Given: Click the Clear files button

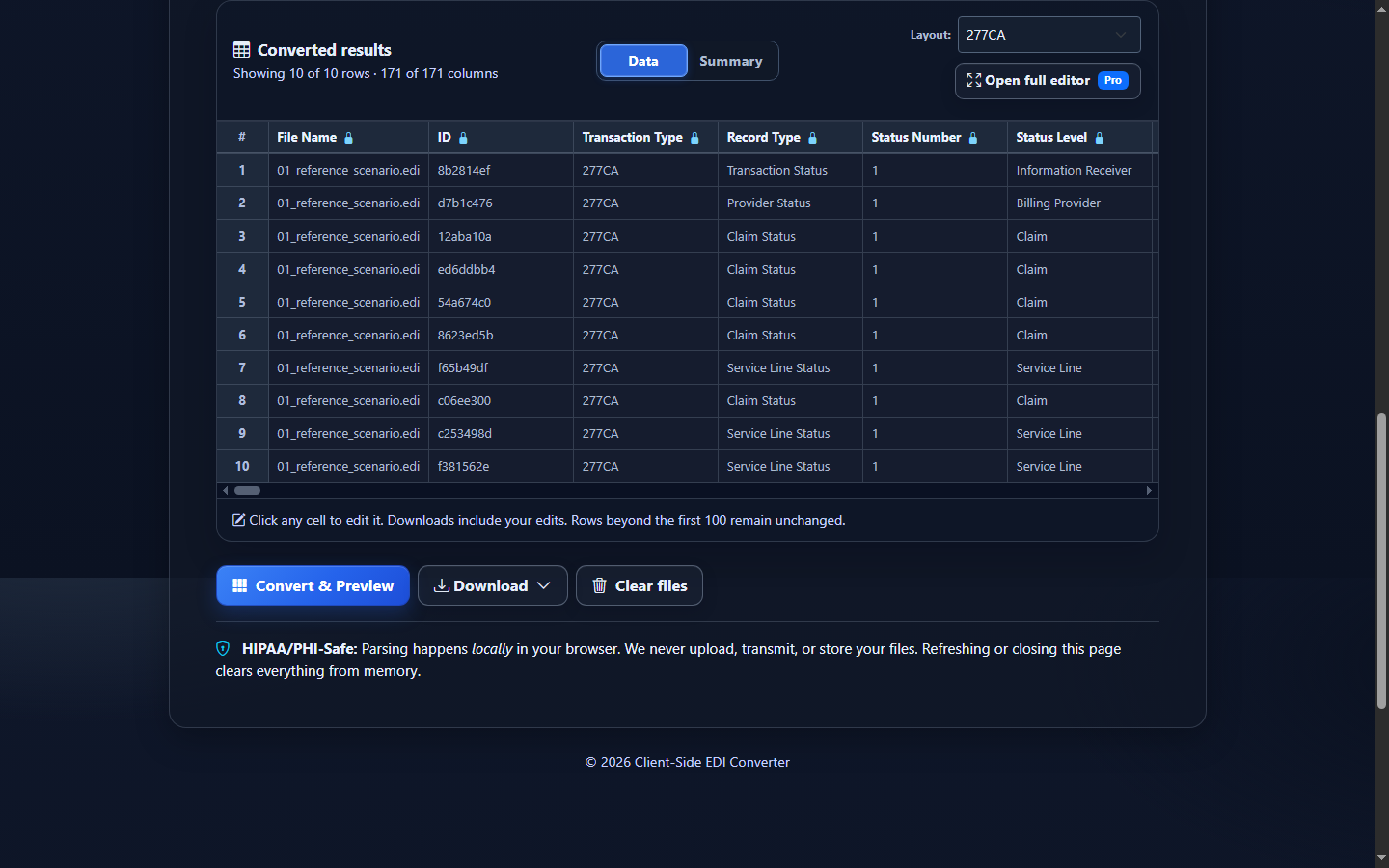Looking at the screenshot, I should (x=640, y=585).
